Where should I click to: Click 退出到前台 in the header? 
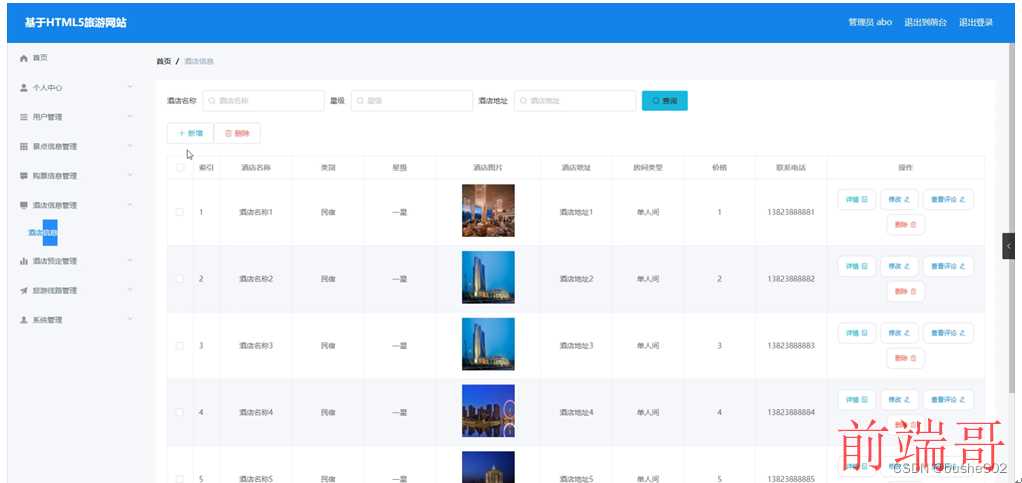925,22
